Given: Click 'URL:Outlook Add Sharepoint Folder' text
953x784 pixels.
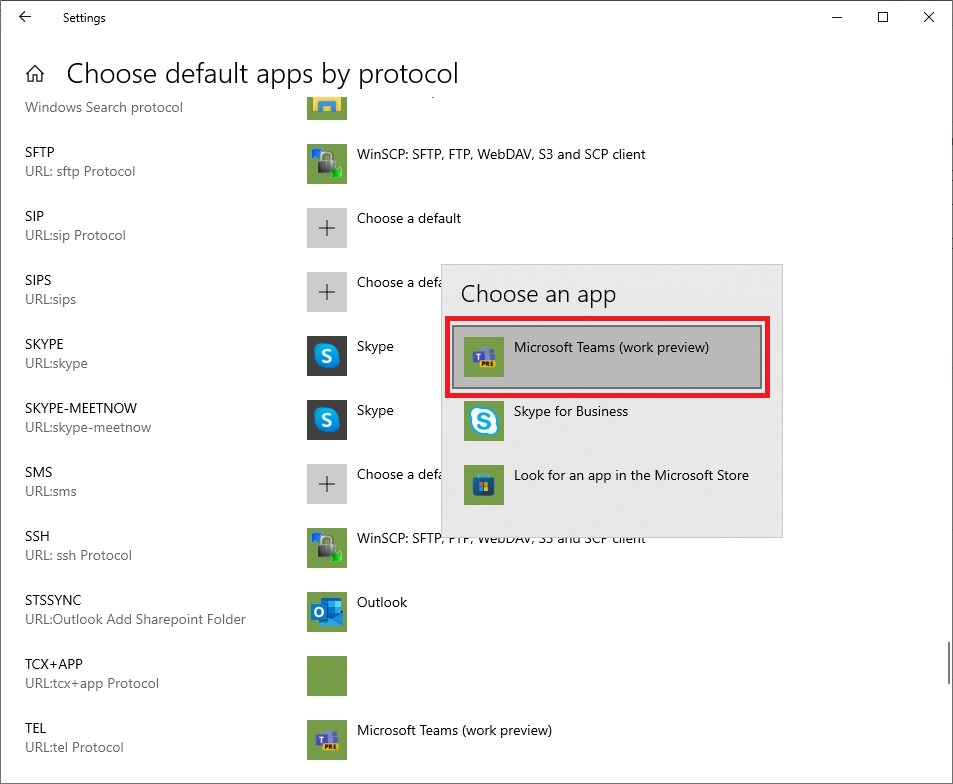Looking at the screenshot, I should 135,619.
